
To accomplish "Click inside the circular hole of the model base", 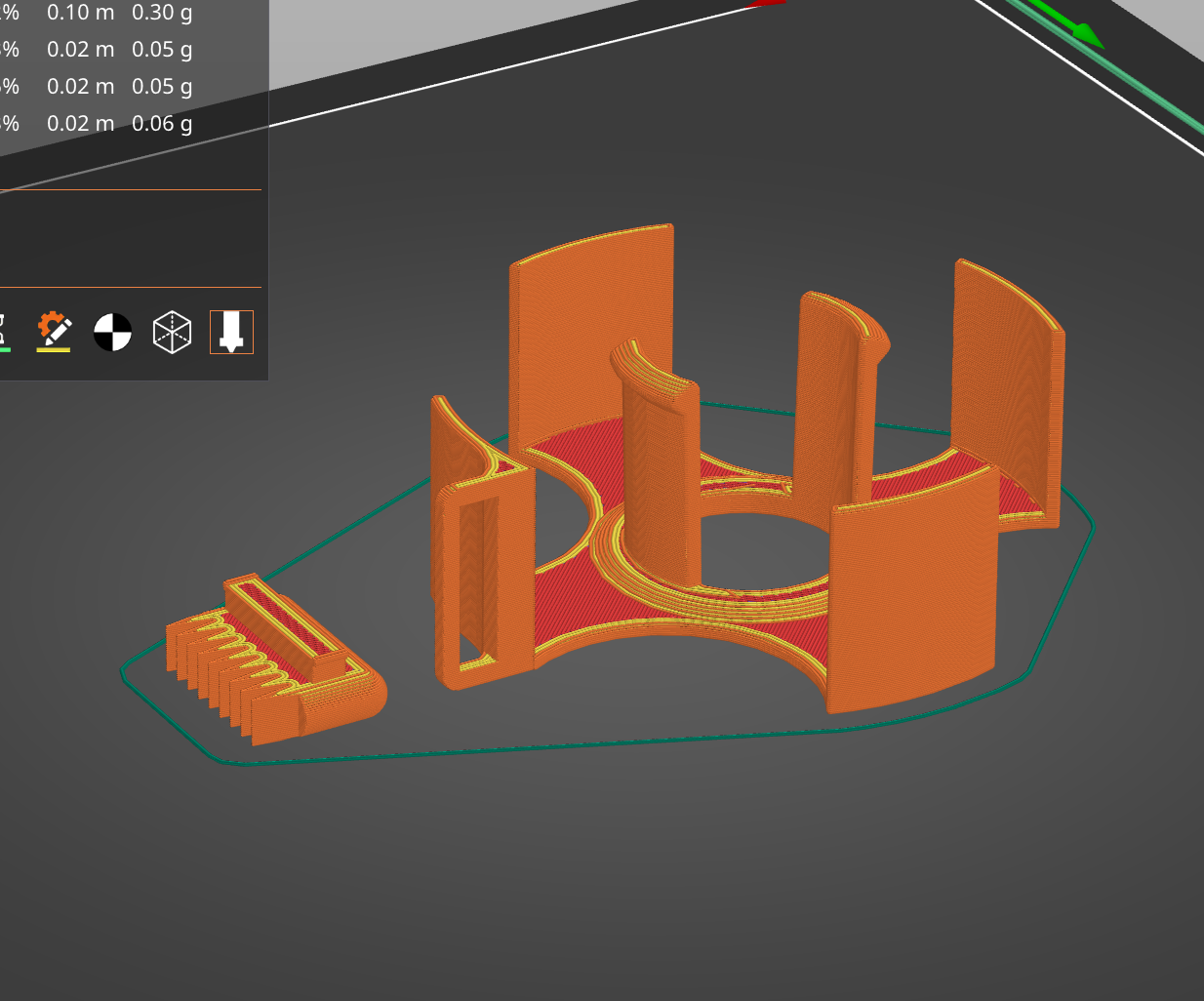I will tap(761, 546).
